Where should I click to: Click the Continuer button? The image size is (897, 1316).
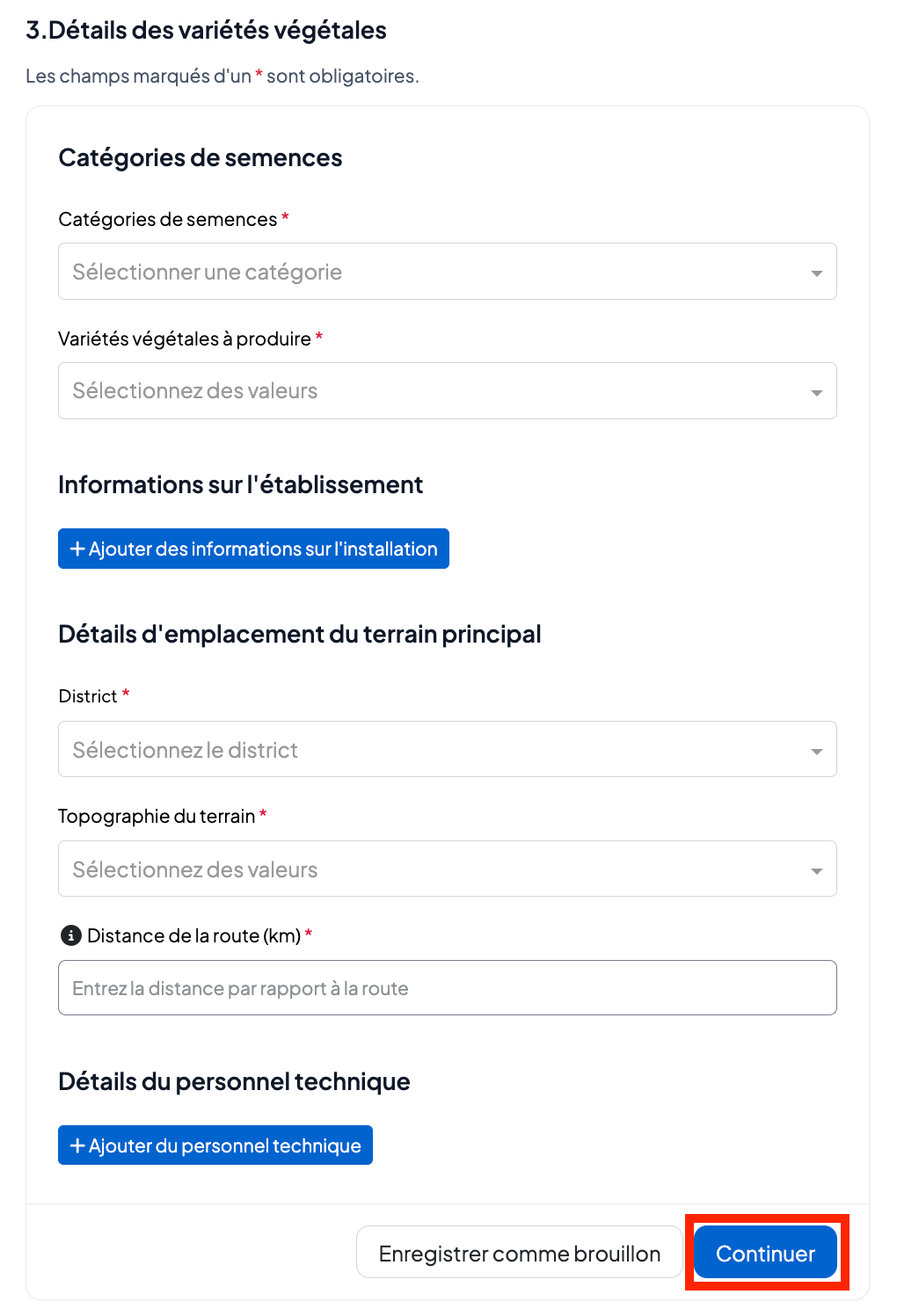(765, 1253)
